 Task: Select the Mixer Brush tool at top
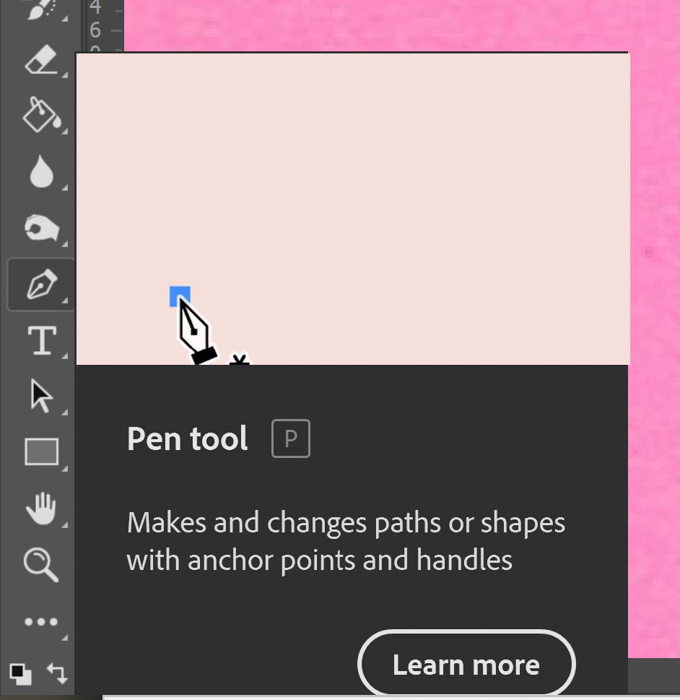tap(41, 10)
